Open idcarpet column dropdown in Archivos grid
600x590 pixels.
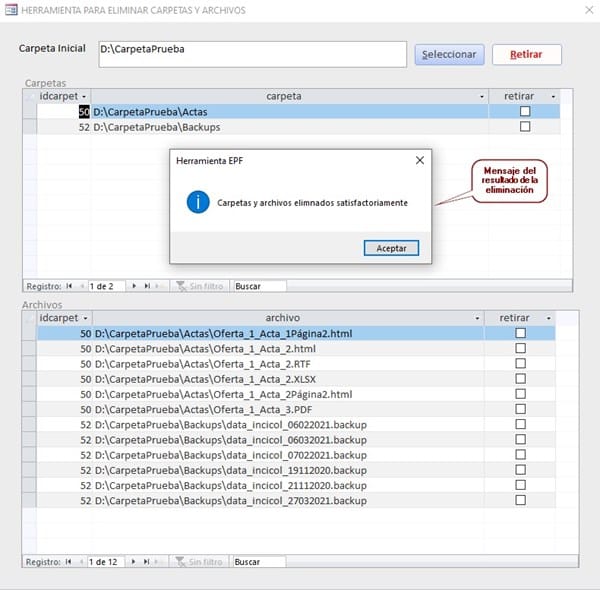pos(85,318)
